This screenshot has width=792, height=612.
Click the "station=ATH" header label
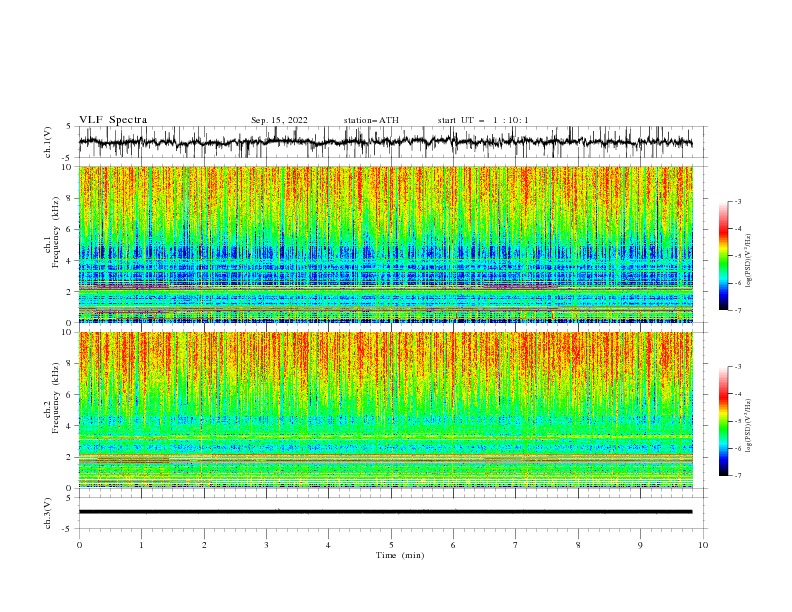point(371,120)
